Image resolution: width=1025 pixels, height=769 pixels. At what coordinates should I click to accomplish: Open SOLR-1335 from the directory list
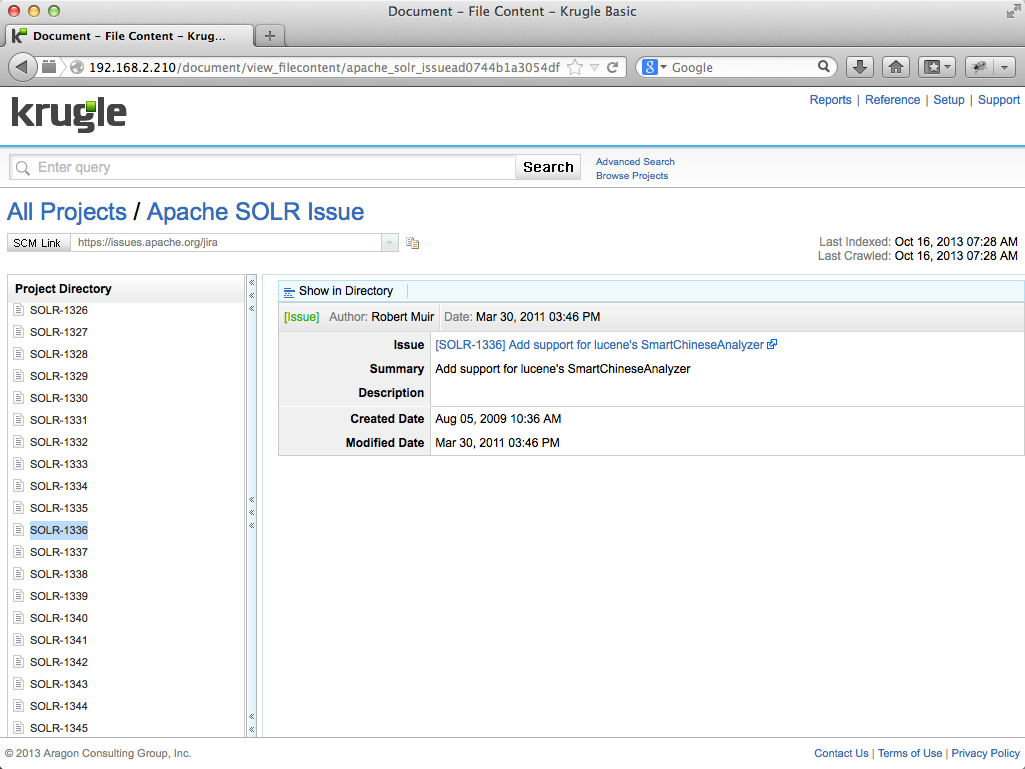tap(59, 508)
